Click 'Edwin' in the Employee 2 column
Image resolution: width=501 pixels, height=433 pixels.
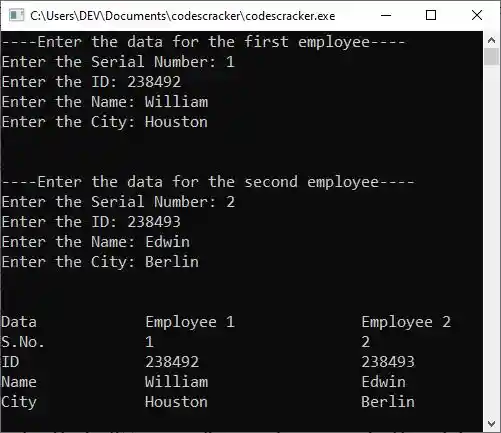(384, 382)
